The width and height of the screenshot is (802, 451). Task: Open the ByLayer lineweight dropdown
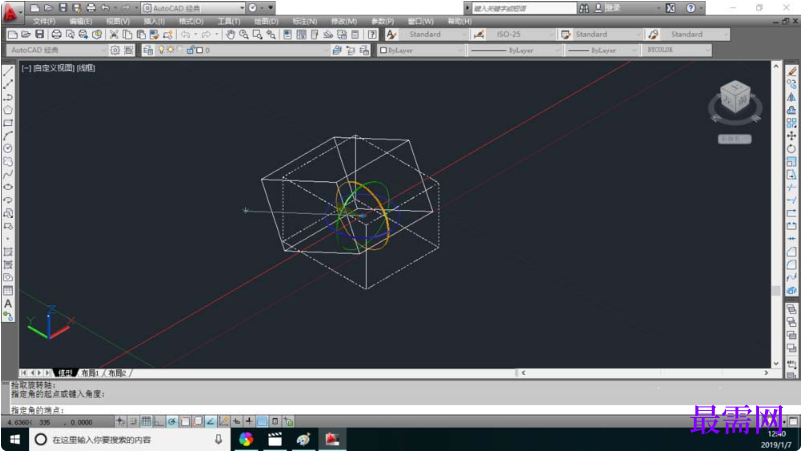[x=602, y=50]
